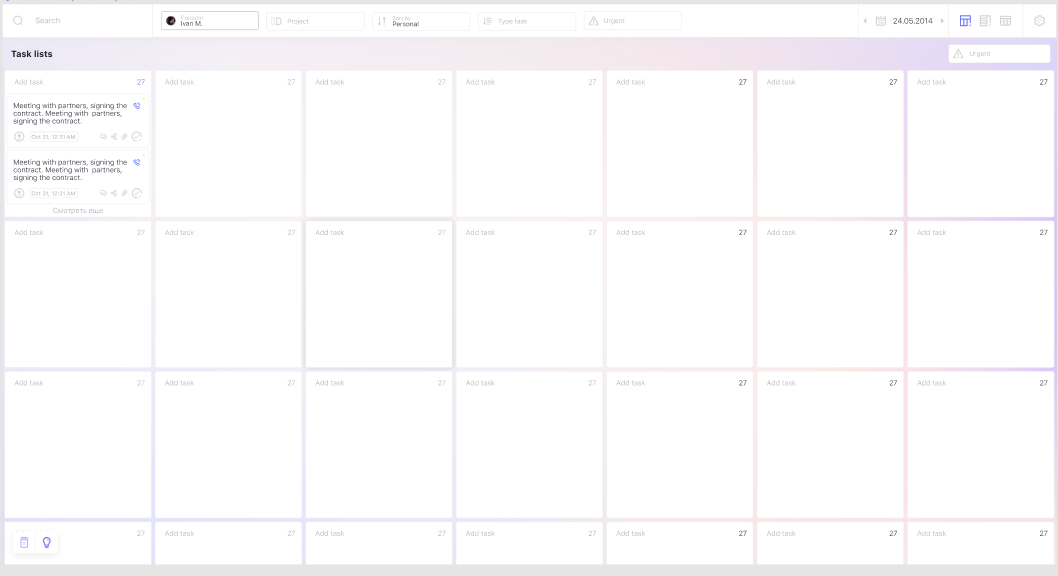1058x576 pixels.
Task: Toggle the Urgent filter in Task lists header
Action: (x=999, y=54)
